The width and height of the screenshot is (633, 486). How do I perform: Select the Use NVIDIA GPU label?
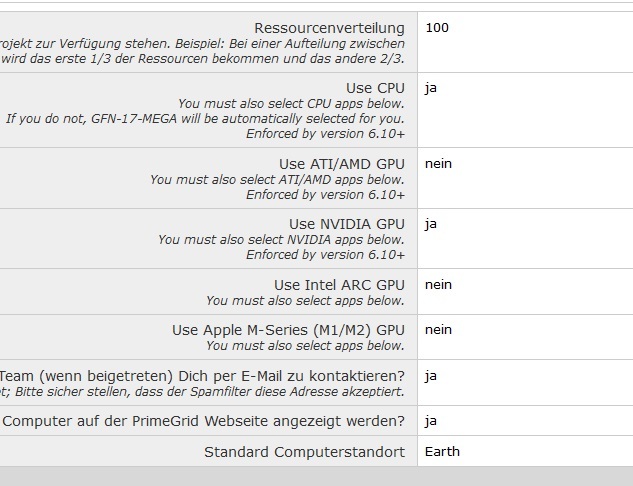(x=347, y=224)
